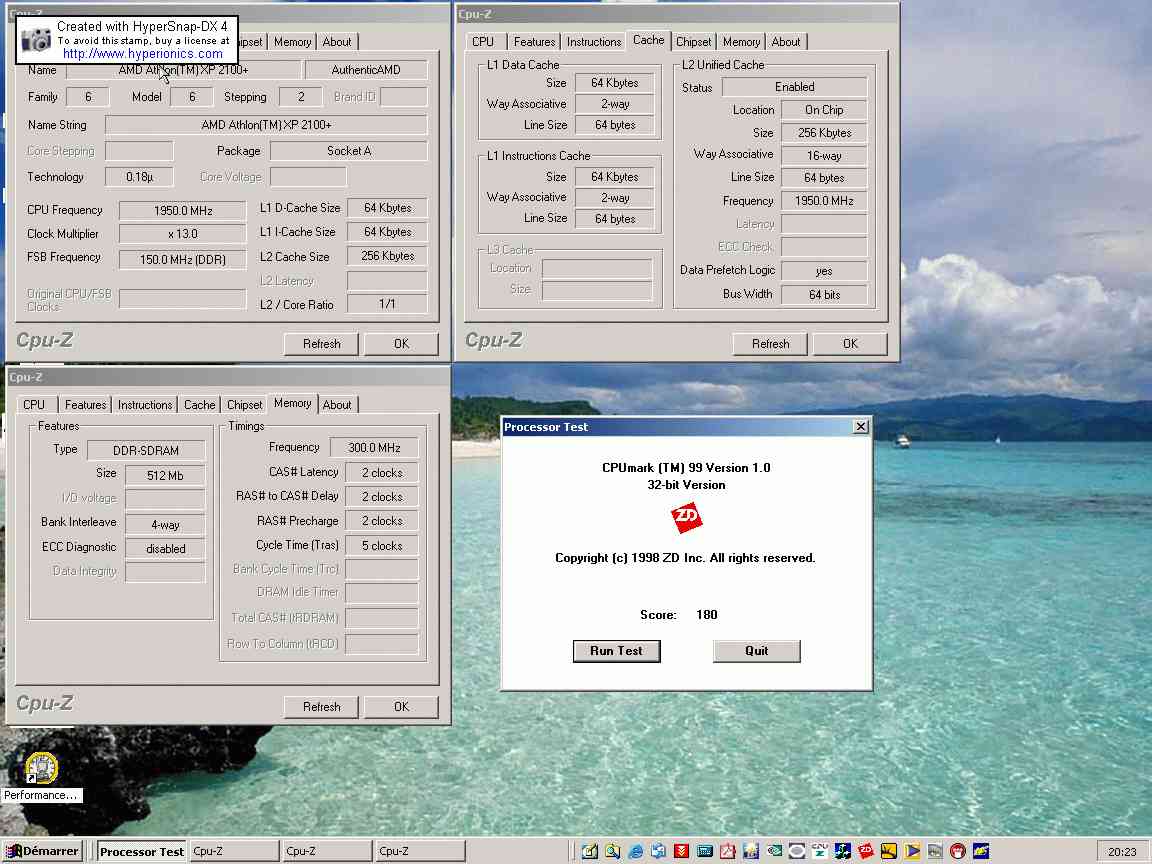
Task: Select the first Cpu-Z taskbar button
Action: tap(234, 852)
